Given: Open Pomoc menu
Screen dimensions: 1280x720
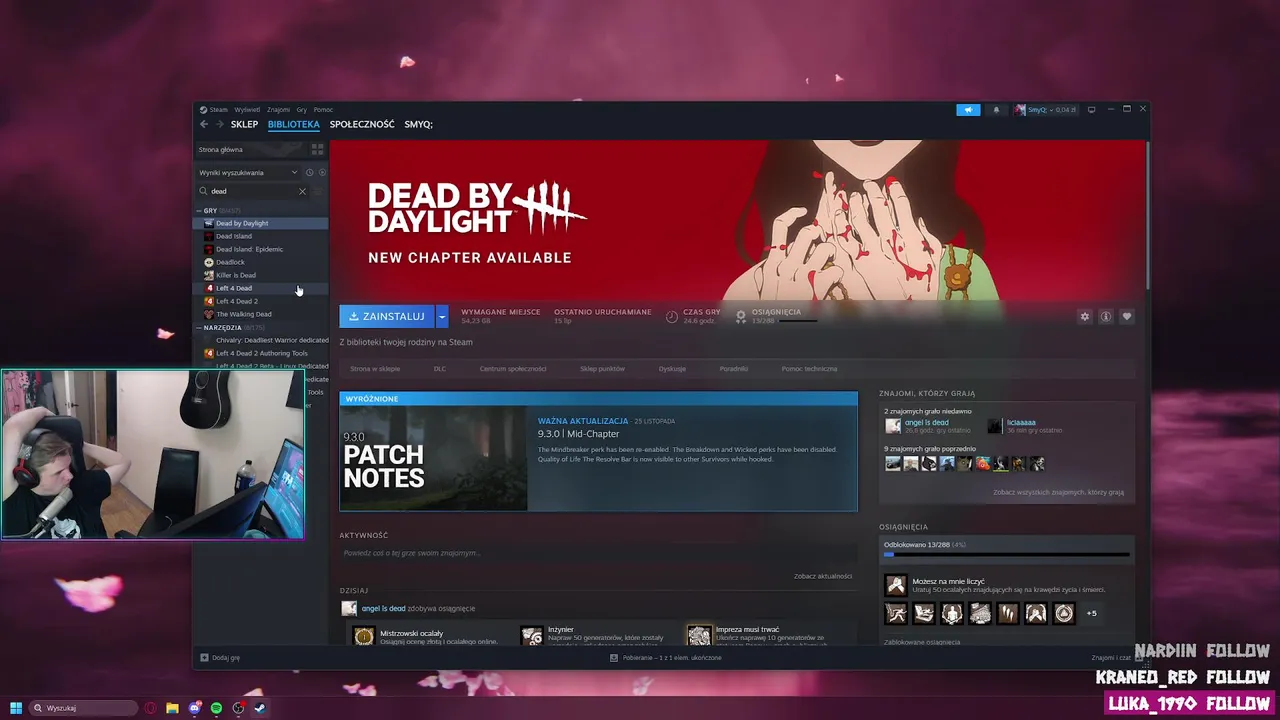Looking at the screenshot, I should coord(323,110).
